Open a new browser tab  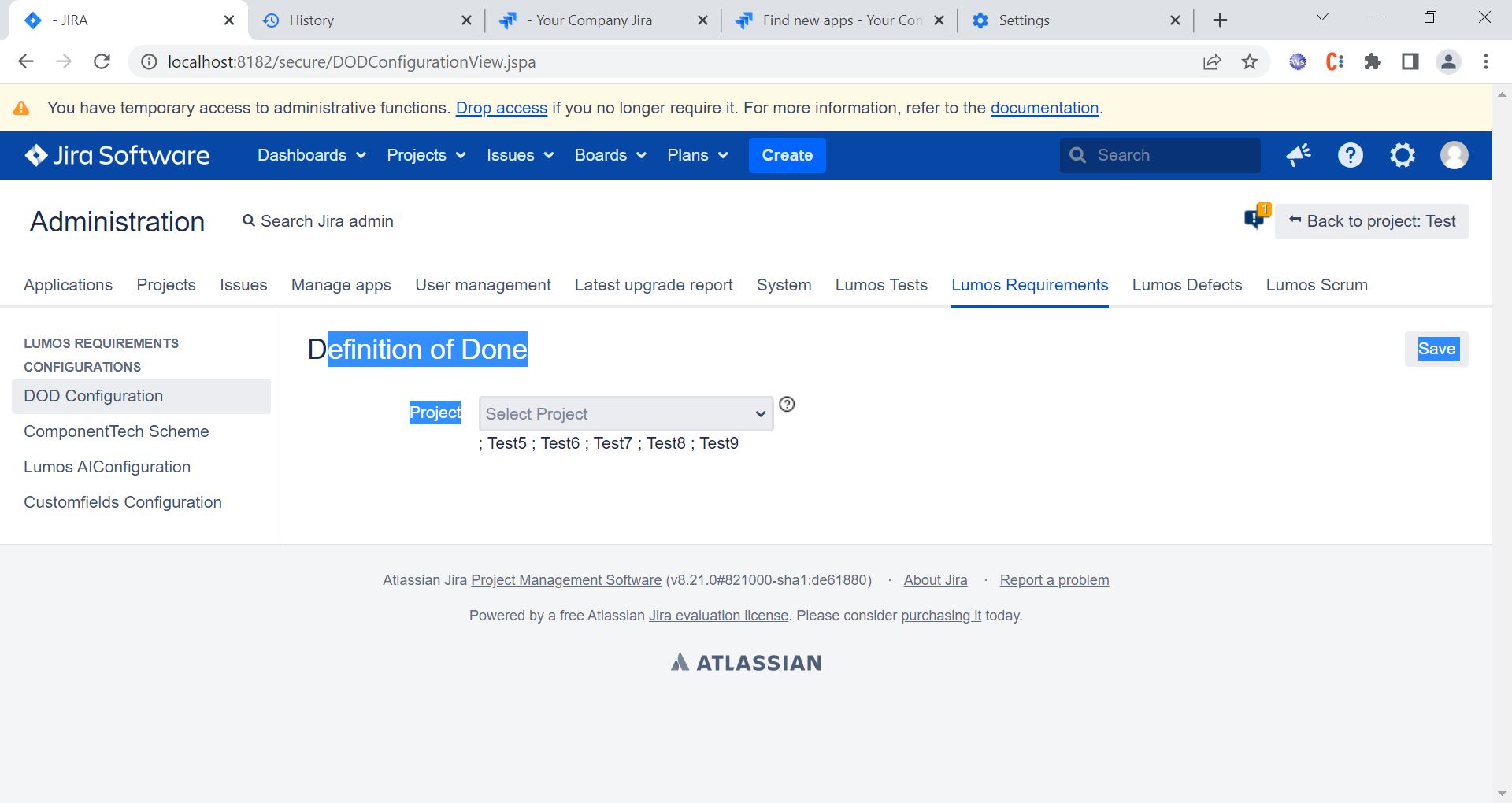click(1220, 20)
